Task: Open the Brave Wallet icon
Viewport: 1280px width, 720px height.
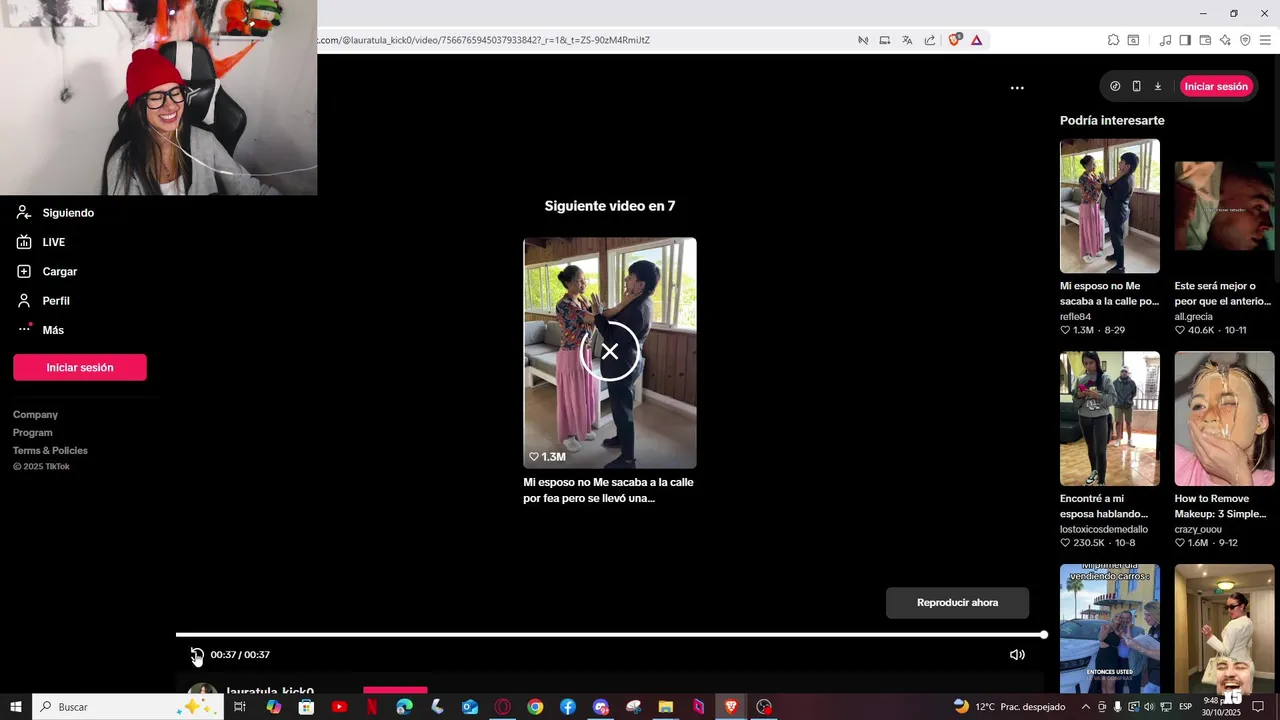Action: tap(1205, 40)
